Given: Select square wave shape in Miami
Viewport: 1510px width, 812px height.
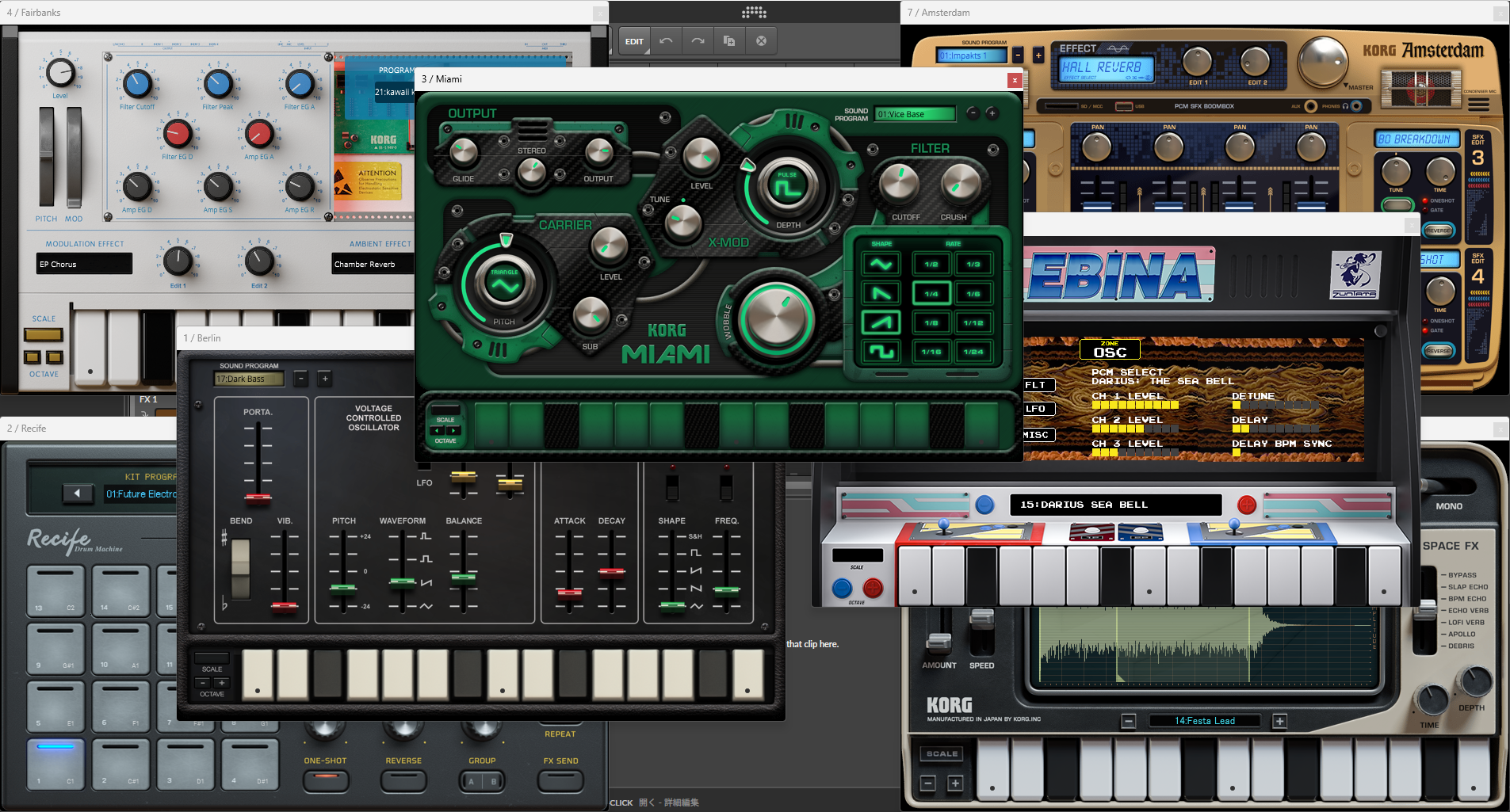Looking at the screenshot, I should (x=881, y=351).
